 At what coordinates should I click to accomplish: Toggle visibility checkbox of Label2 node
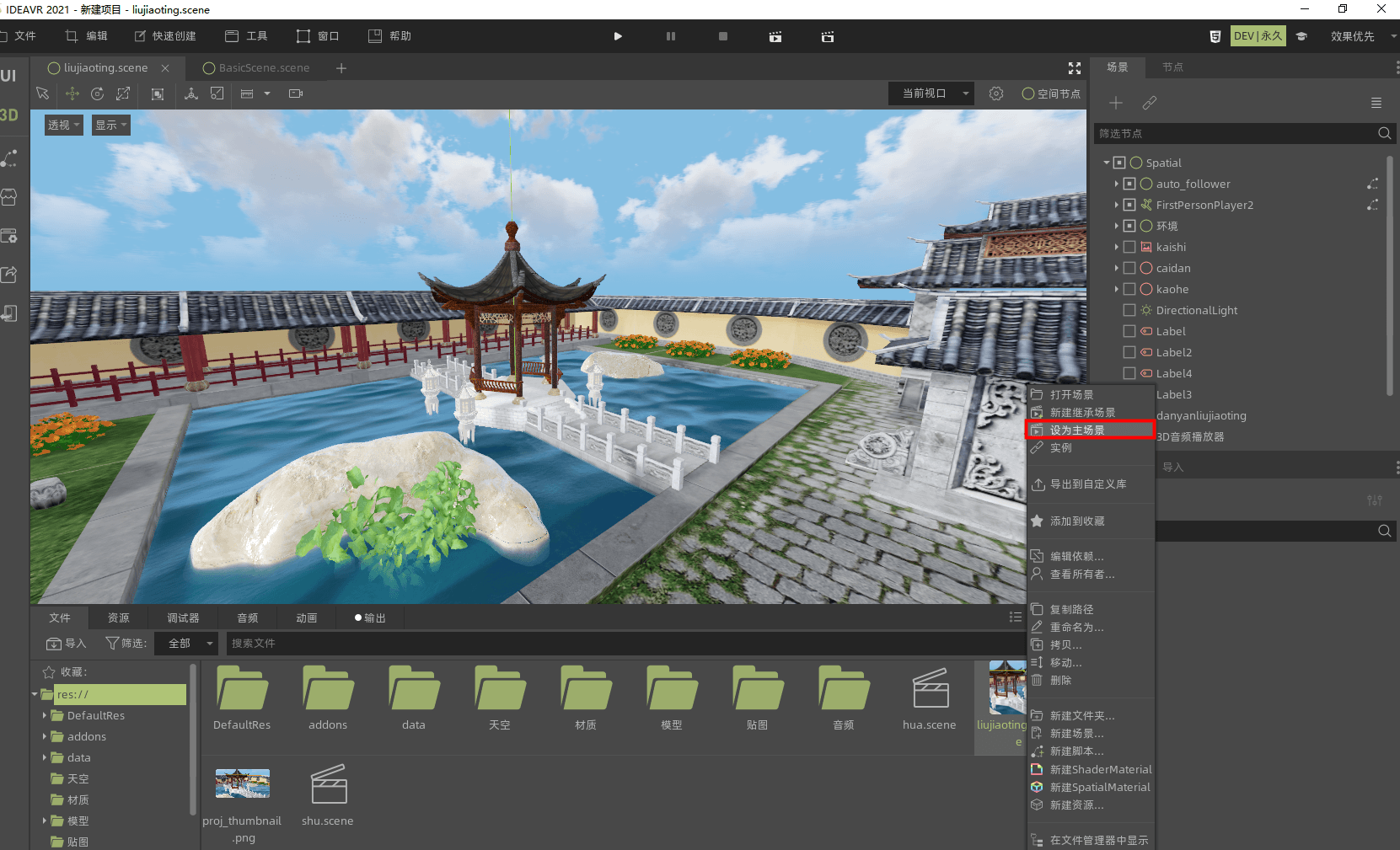1129,352
